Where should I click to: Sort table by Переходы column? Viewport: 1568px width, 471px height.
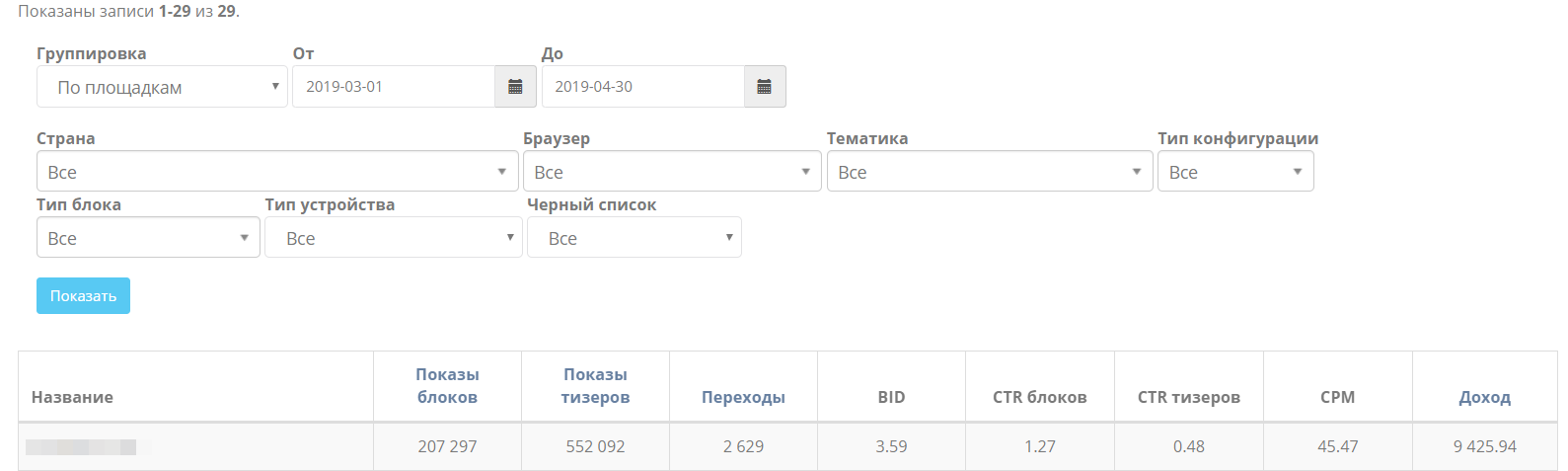(x=743, y=397)
